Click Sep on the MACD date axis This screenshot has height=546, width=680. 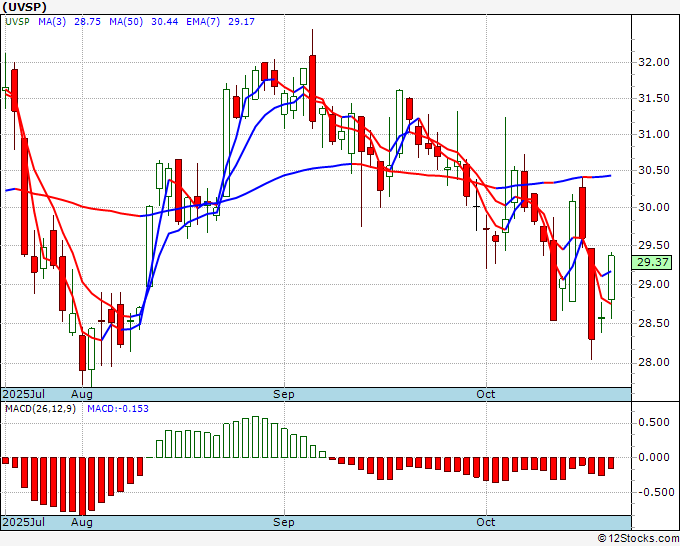point(284,522)
